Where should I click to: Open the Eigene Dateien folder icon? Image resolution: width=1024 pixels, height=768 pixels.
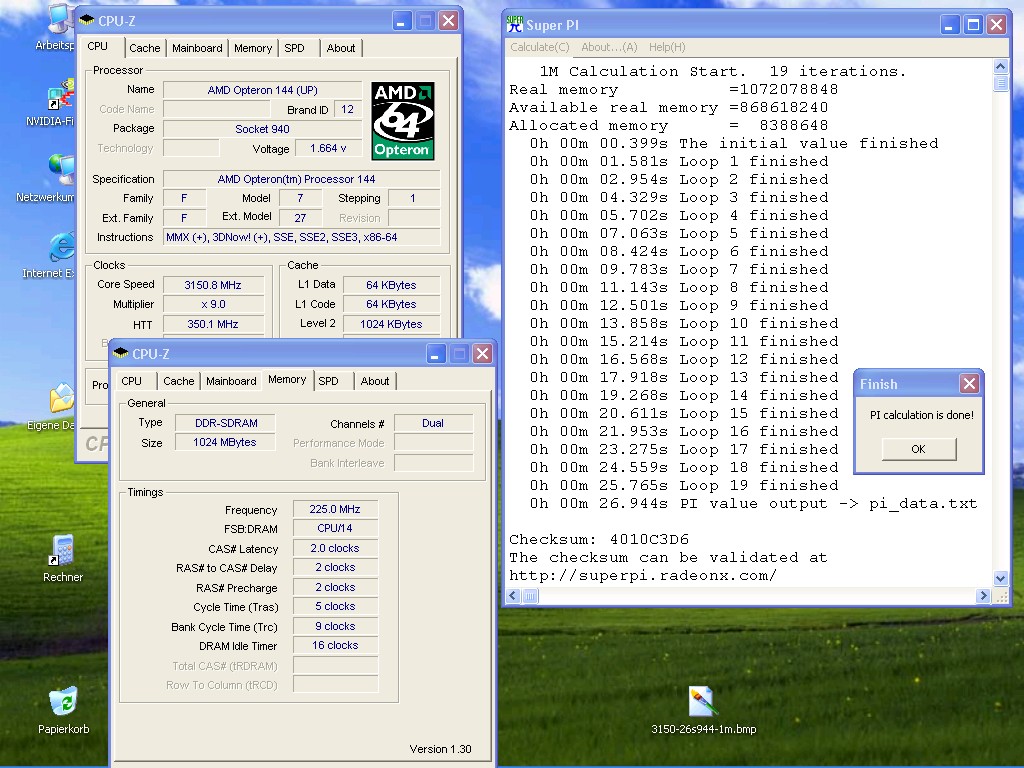tap(62, 400)
